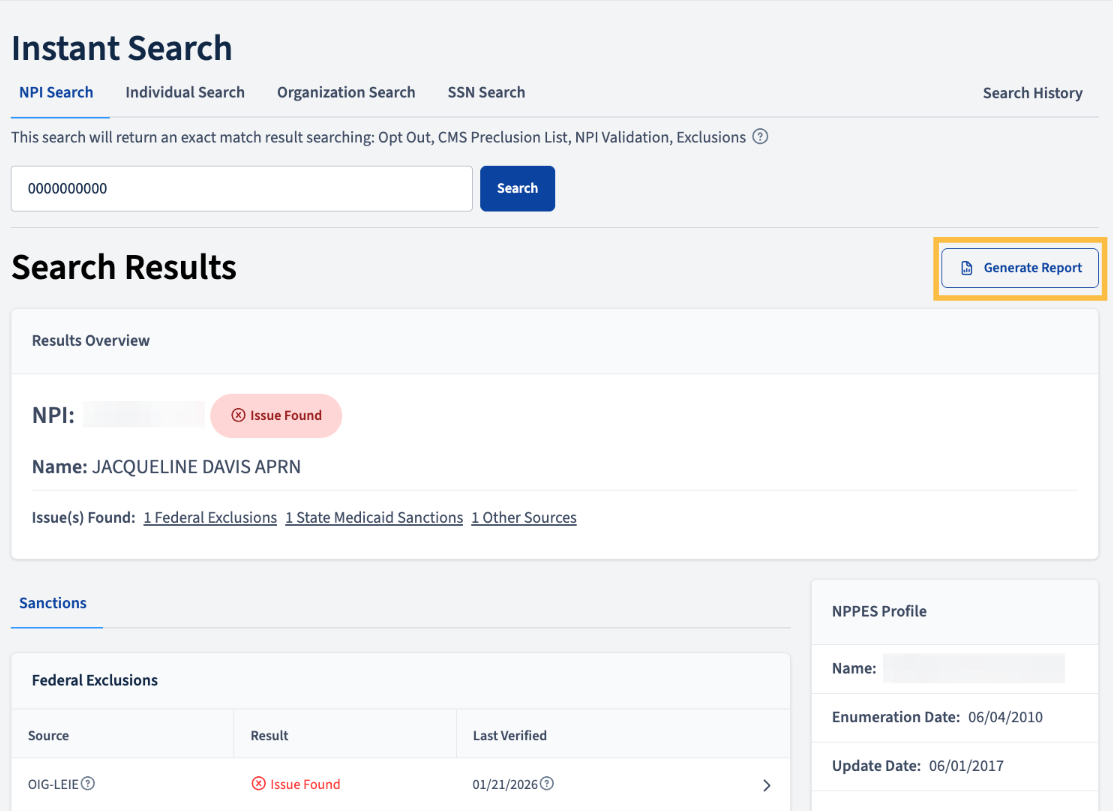Open Search History

[1033, 93]
